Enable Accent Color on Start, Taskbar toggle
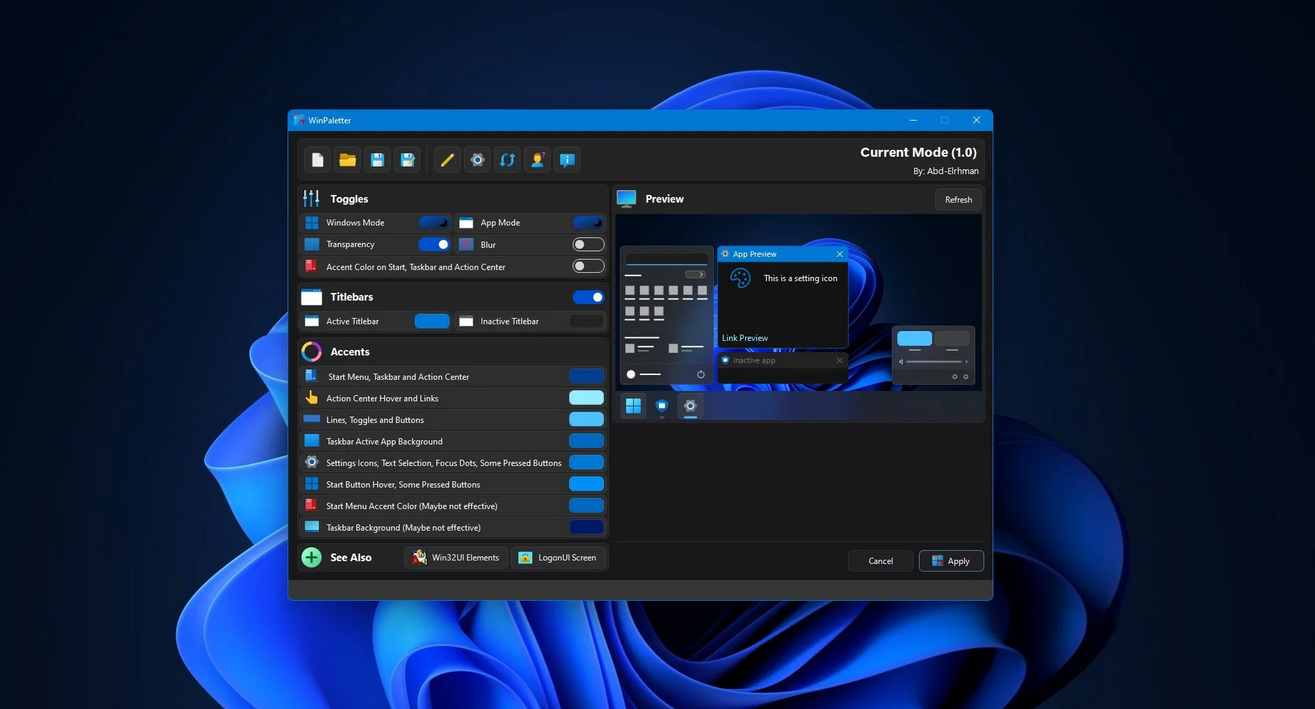 tap(588, 266)
